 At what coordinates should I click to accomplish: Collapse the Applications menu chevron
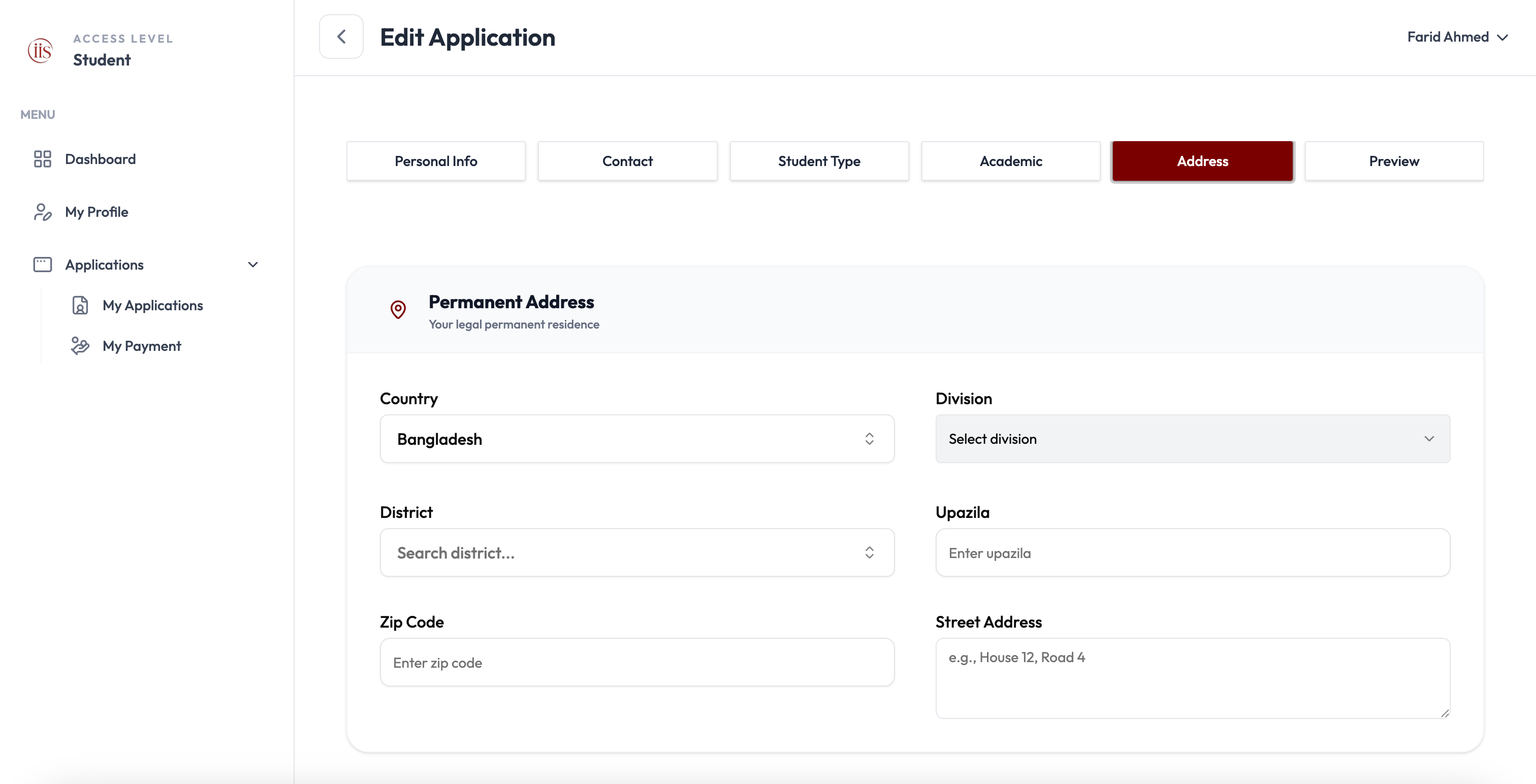click(x=253, y=265)
